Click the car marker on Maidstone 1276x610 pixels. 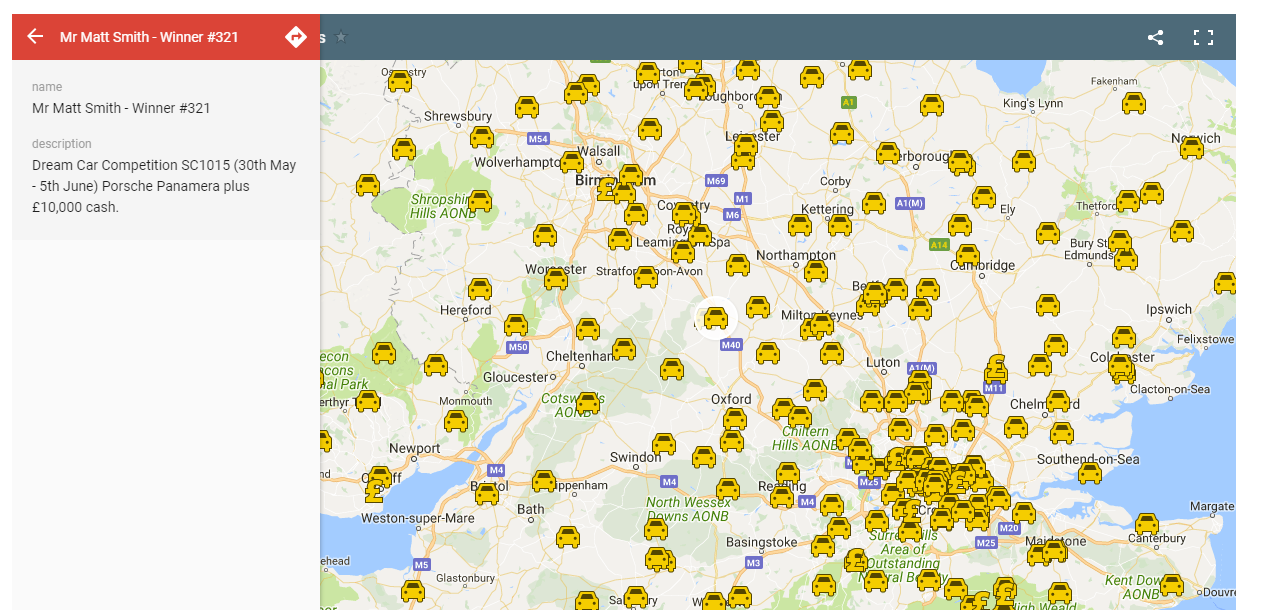1054,550
